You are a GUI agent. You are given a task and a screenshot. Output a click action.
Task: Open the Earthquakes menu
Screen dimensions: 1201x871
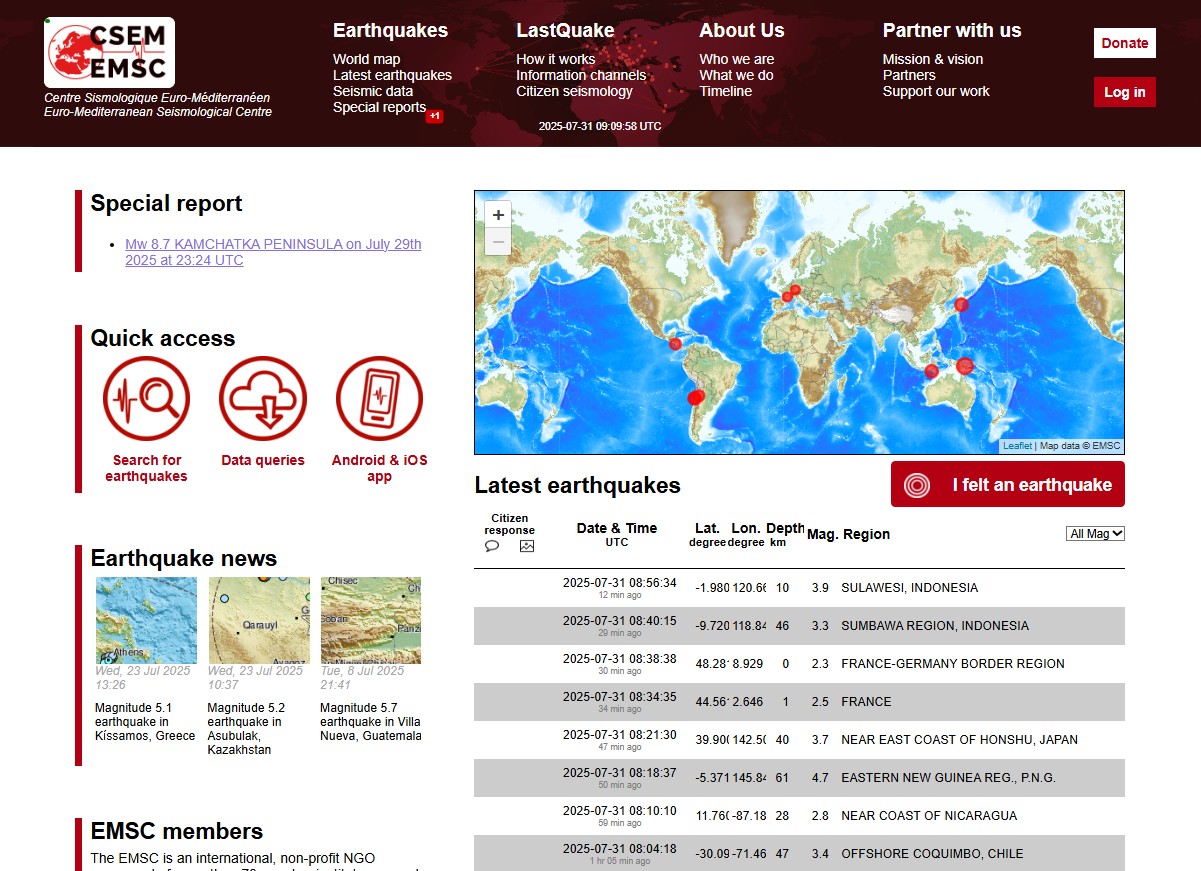pos(390,31)
